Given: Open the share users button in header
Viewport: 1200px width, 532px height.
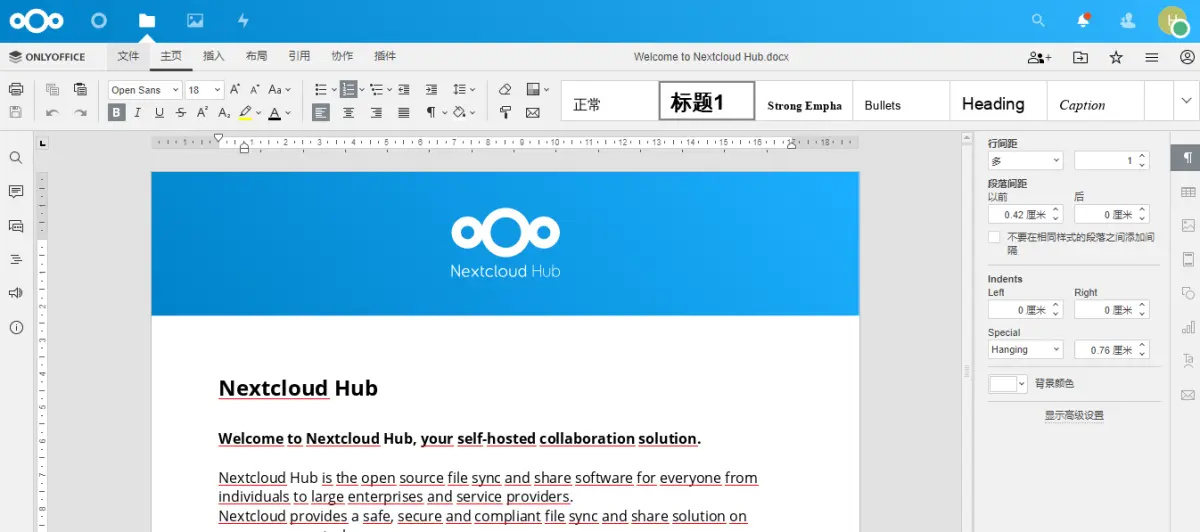Looking at the screenshot, I should point(1040,57).
